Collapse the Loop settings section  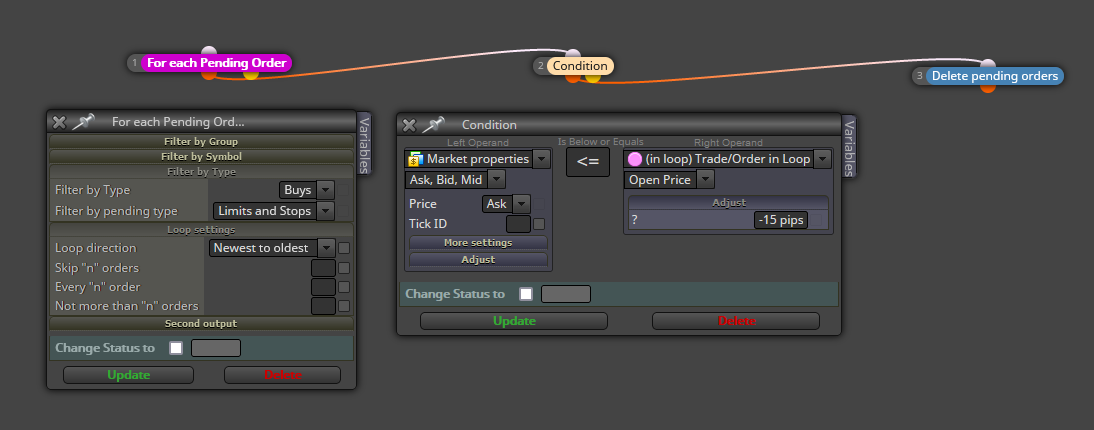click(201, 230)
